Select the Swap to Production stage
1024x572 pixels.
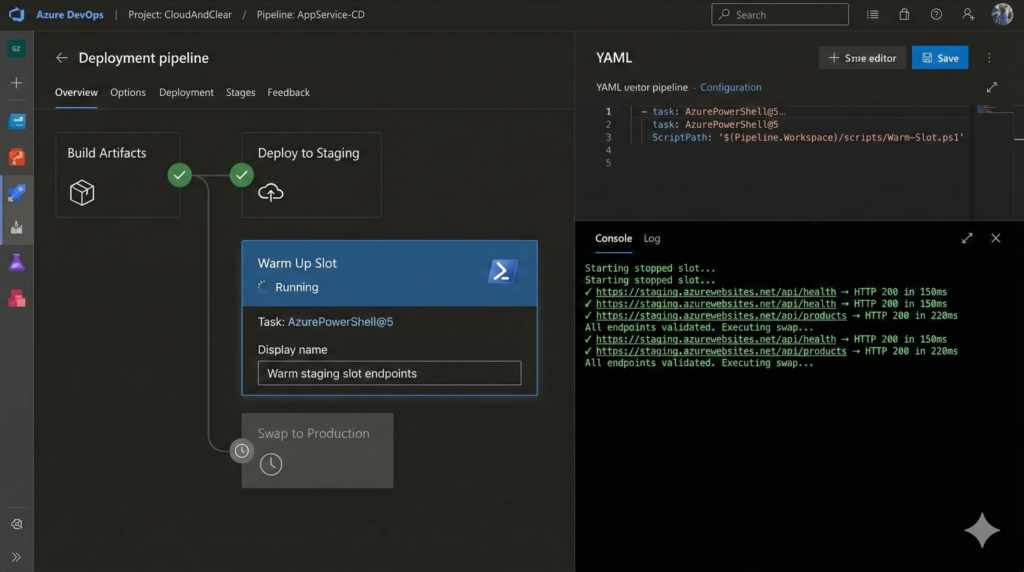(x=317, y=450)
